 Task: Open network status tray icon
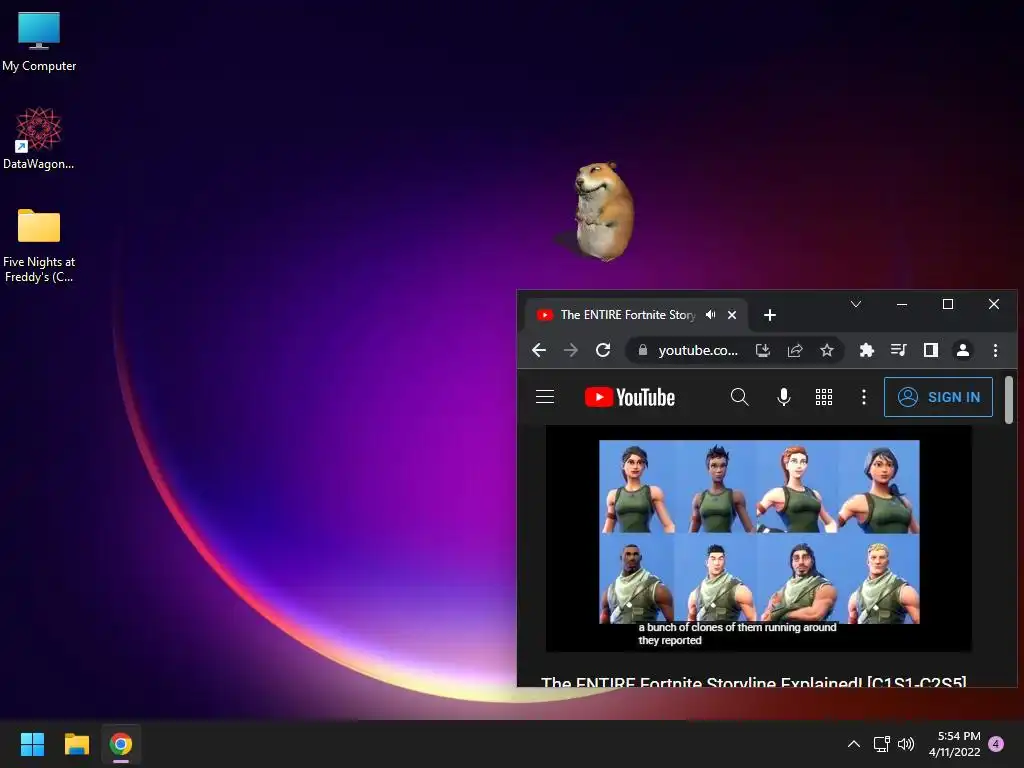pos(882,744)
